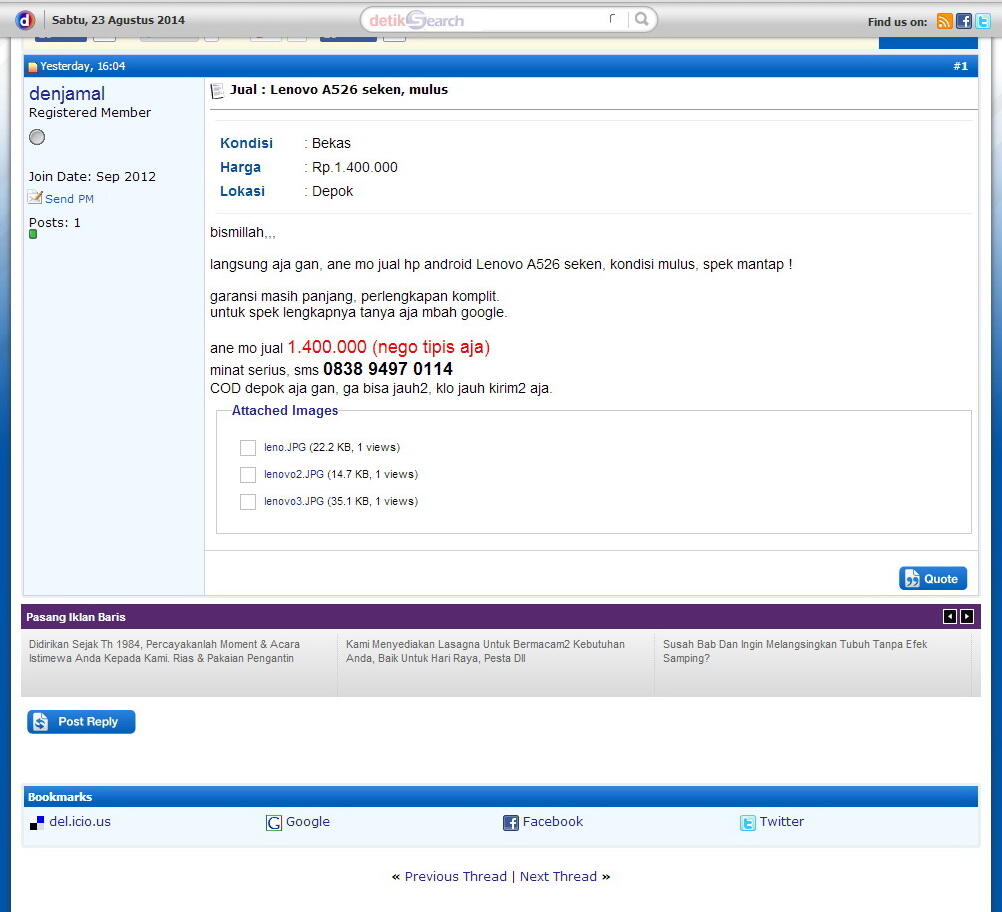This screenshot has height=912, width=1002.
Task: Share the thread via Facebook link
Action: pyautogui.click(x=553, y=821)
